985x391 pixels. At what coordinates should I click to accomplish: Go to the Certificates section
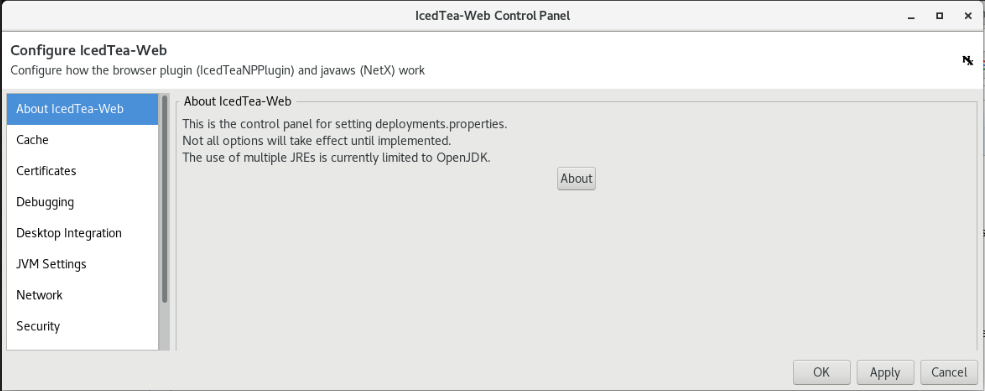tap(82, 171)
